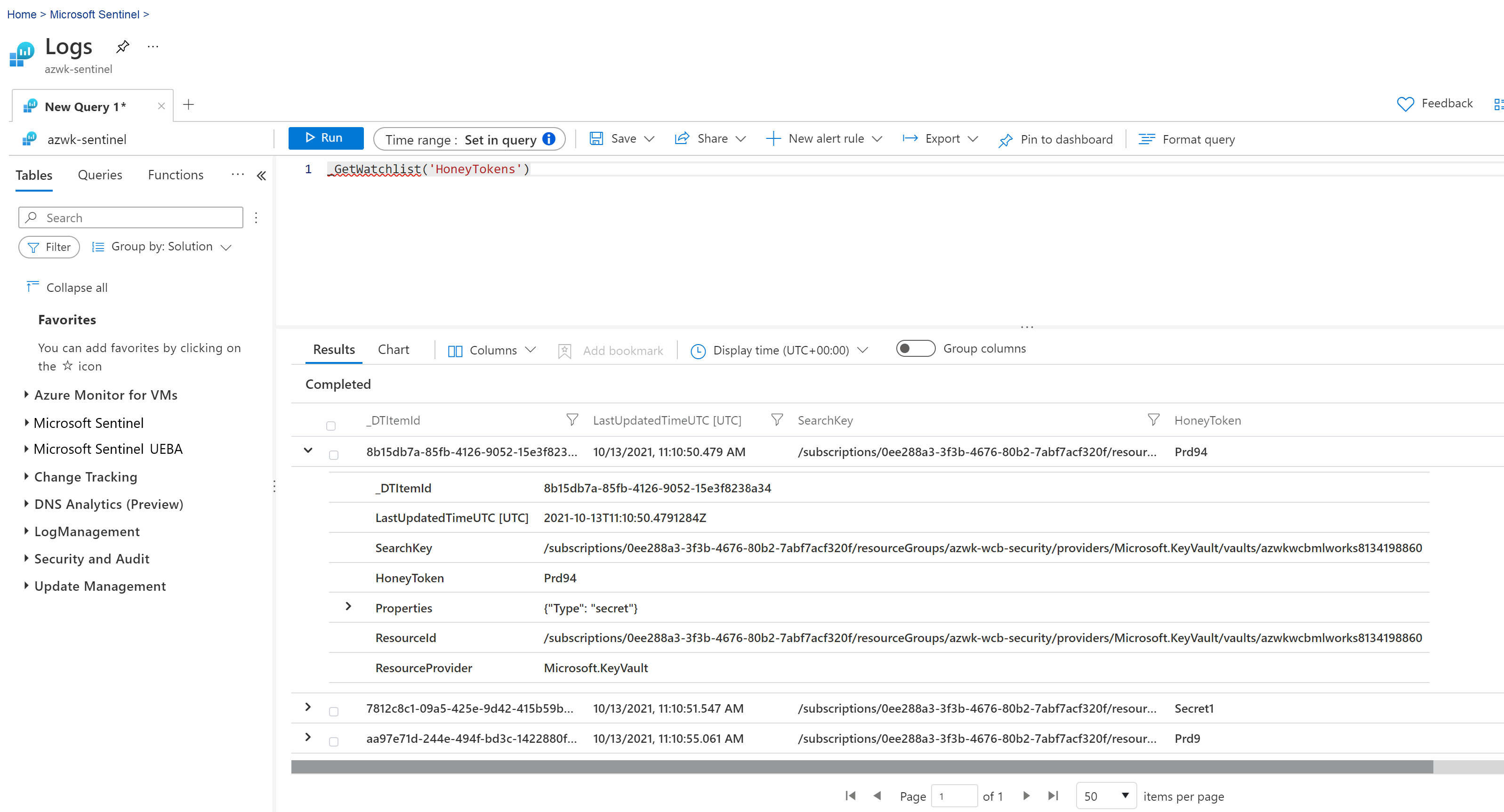Click the Add bookmark icon
Viewport: 1504px width, 812px height.
(565, 349)
